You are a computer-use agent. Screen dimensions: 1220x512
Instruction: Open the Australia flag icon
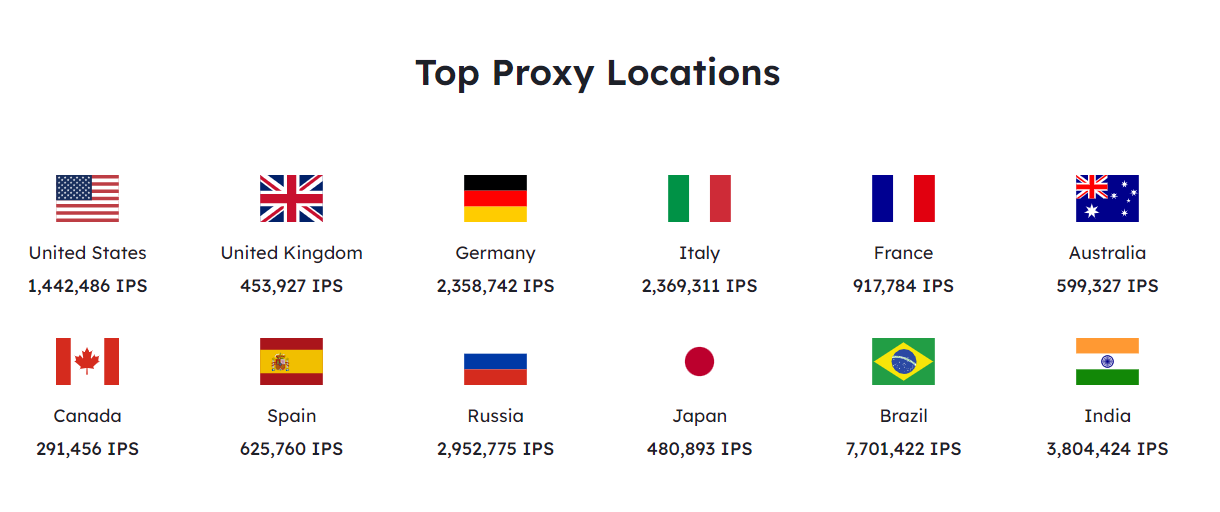1107,198
